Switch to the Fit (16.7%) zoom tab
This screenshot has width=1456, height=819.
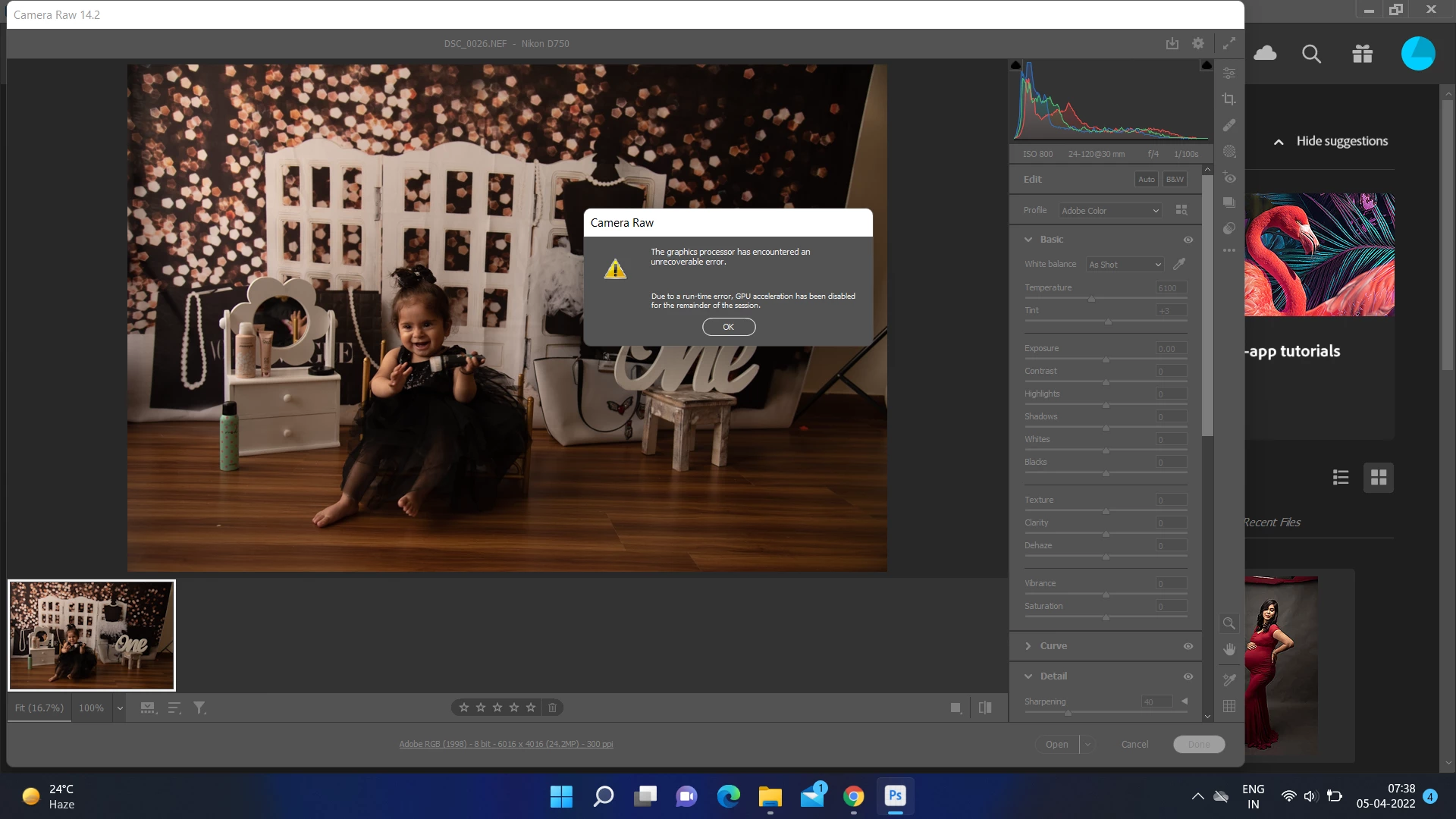pyautogui.click(x=39, y=708)
